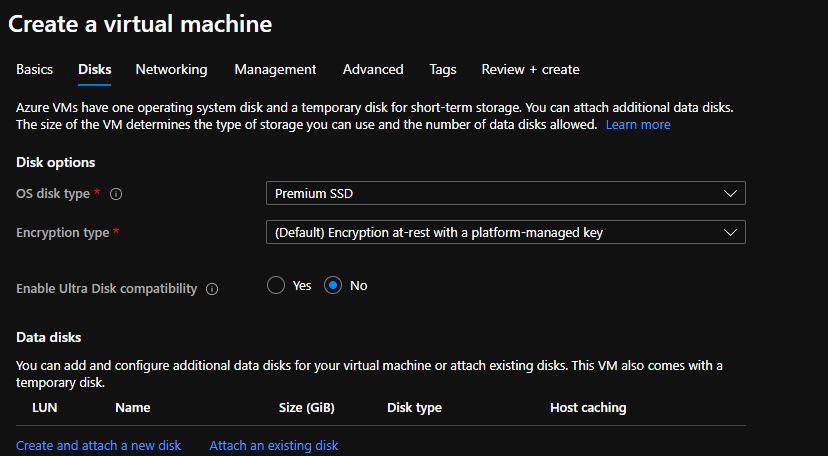Select Yes for Ultra Disk compatibility
This screenshot has width=828, height=456.
pyautogui.click(x=276, y=286)
